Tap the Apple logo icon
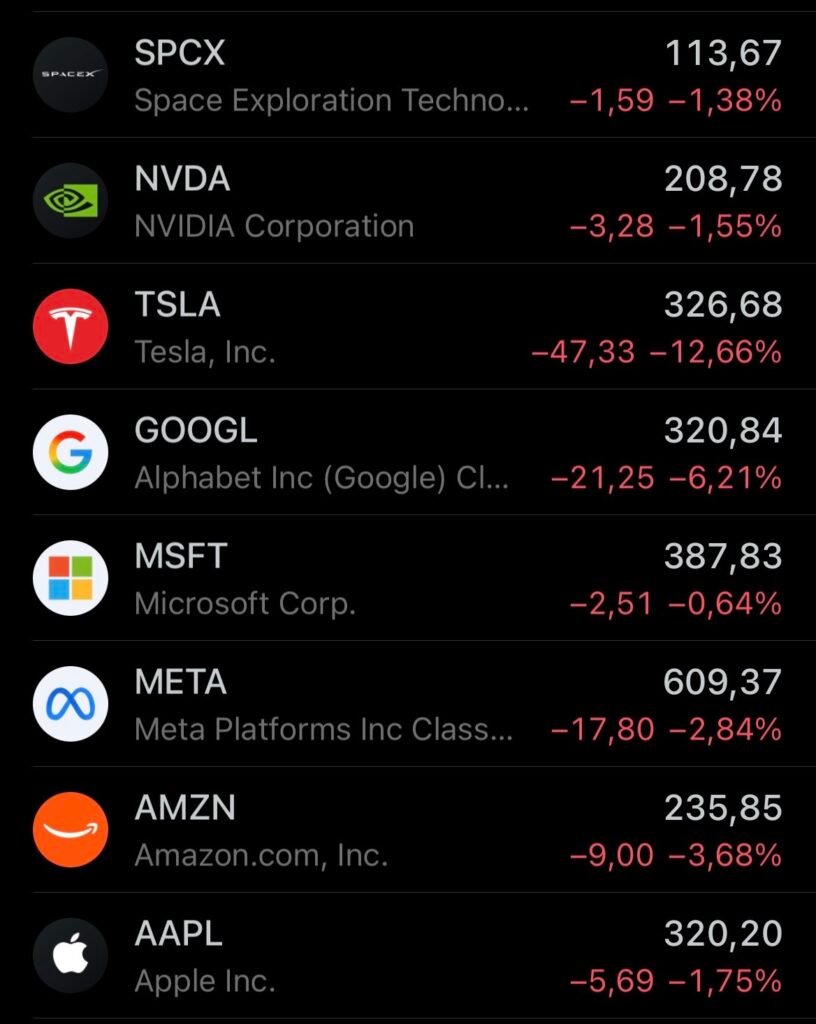Viewport: 816px width, 1024px height. (x=71, y=955)
